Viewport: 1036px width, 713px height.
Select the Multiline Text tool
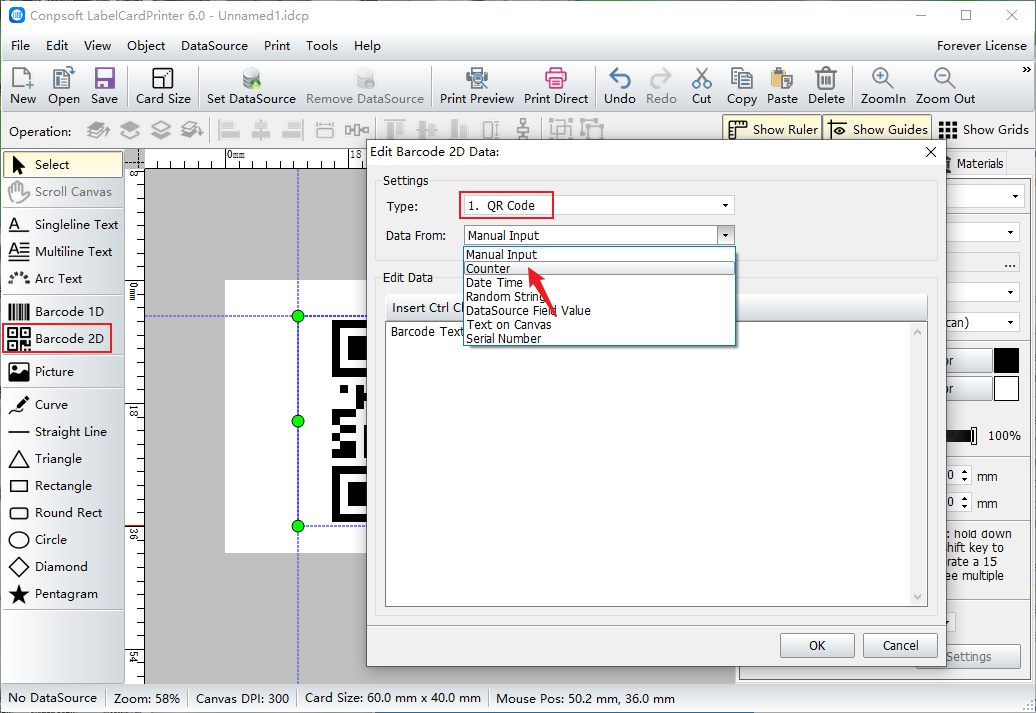[x=63, y=252]
